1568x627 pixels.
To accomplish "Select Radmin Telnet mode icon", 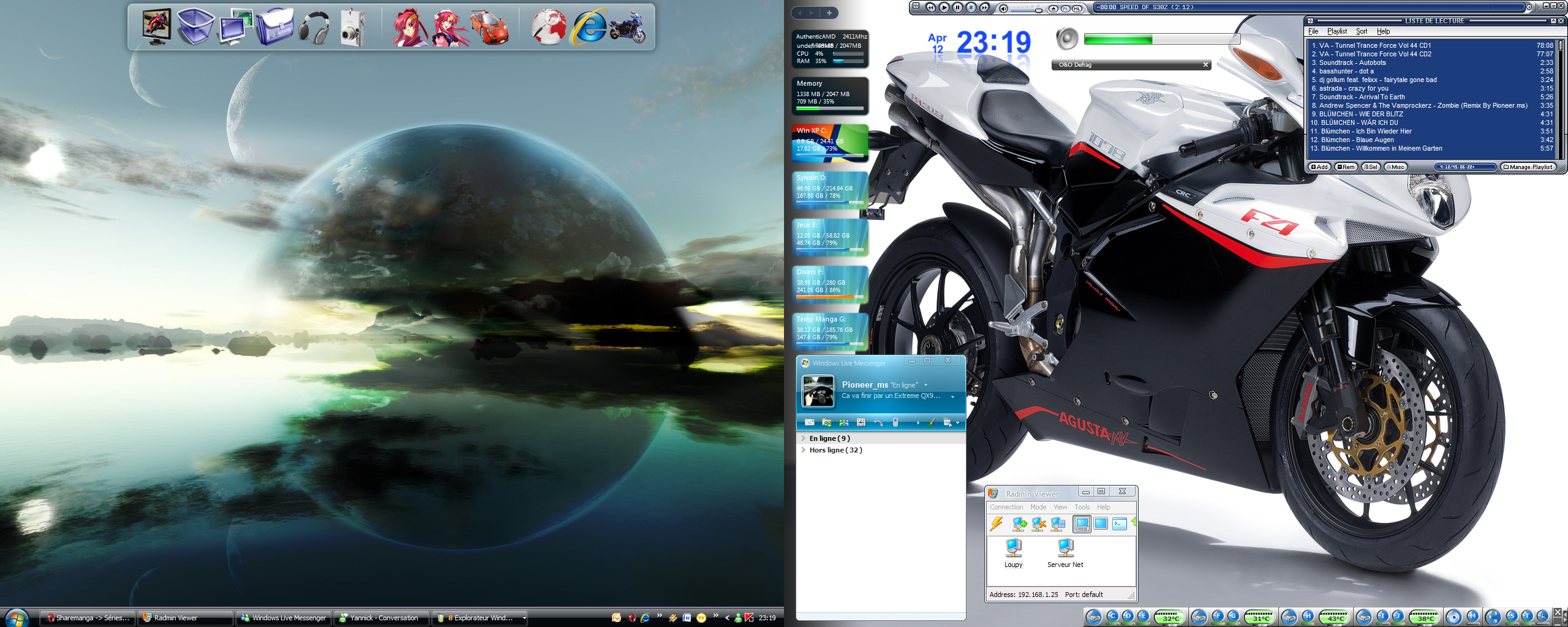I will click(1120, 524).
